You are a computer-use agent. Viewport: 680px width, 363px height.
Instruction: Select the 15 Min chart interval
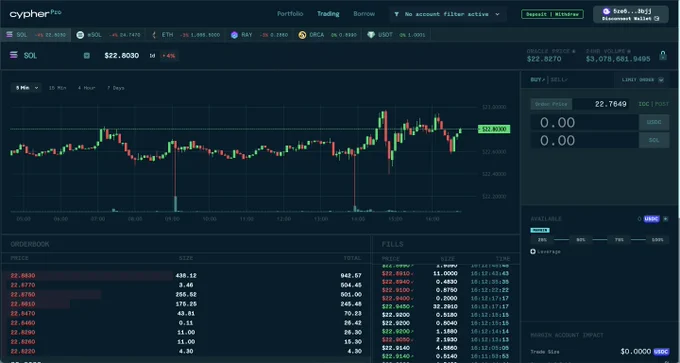pyautogui.click(x=58, y=88)
